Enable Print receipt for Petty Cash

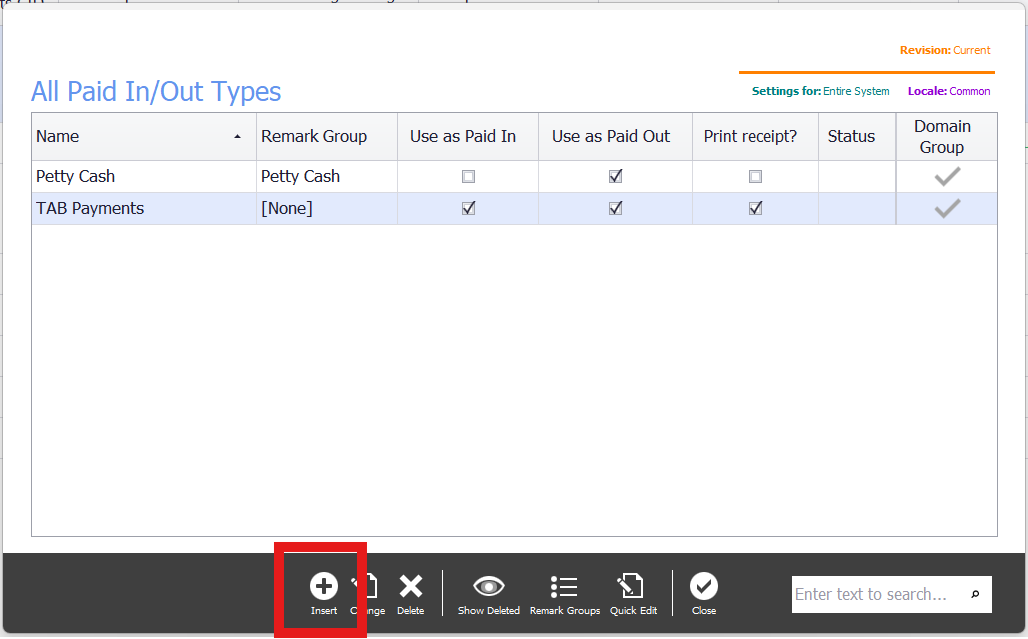coord(755,176)
